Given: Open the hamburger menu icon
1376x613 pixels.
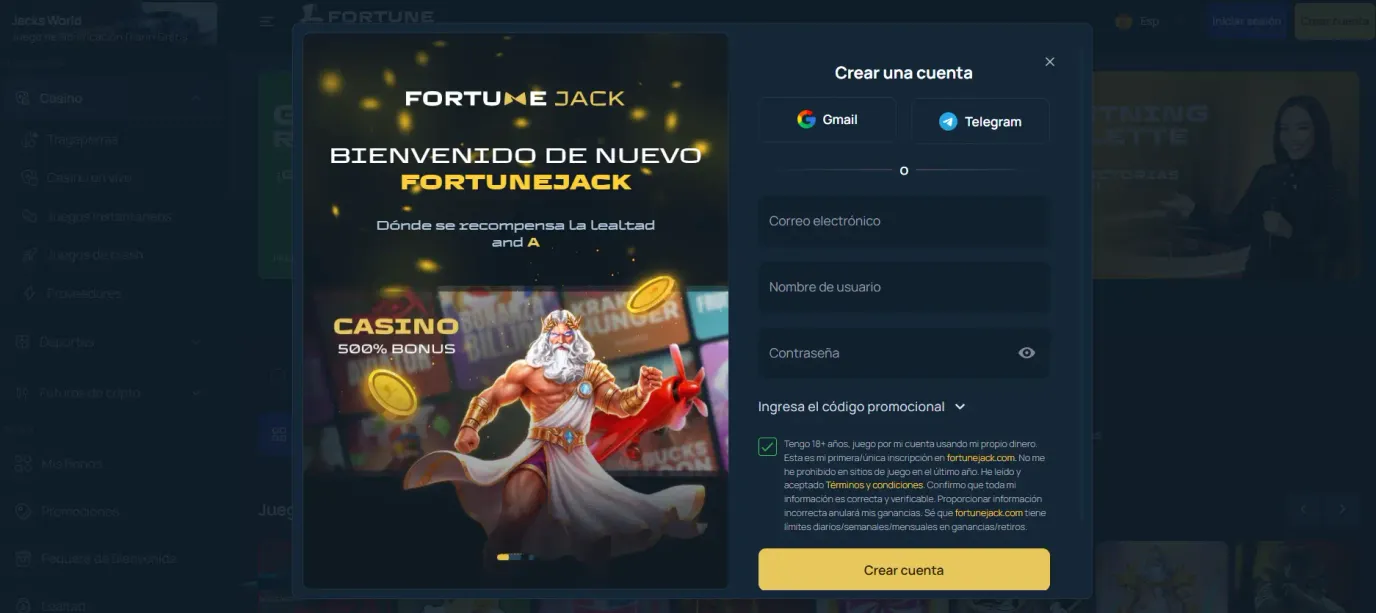Looking at the screenshot, I should tap(267, 21).
